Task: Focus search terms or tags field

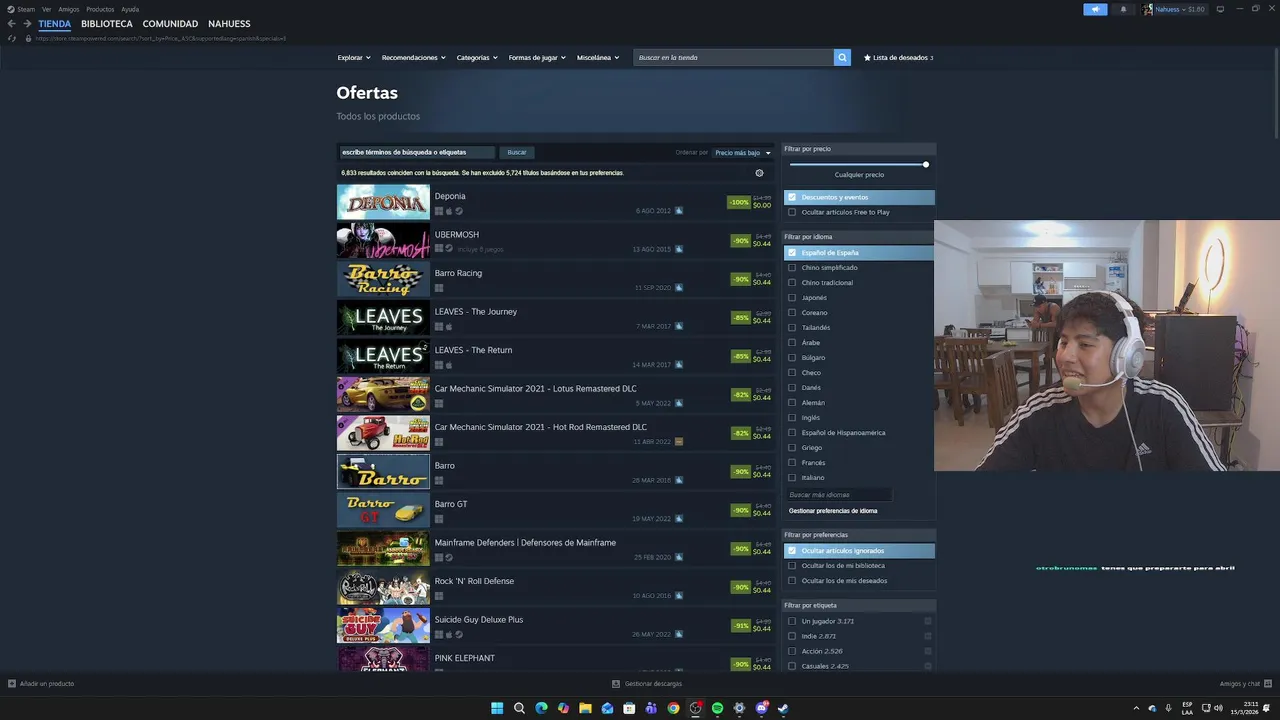Action: coord(416,152)
